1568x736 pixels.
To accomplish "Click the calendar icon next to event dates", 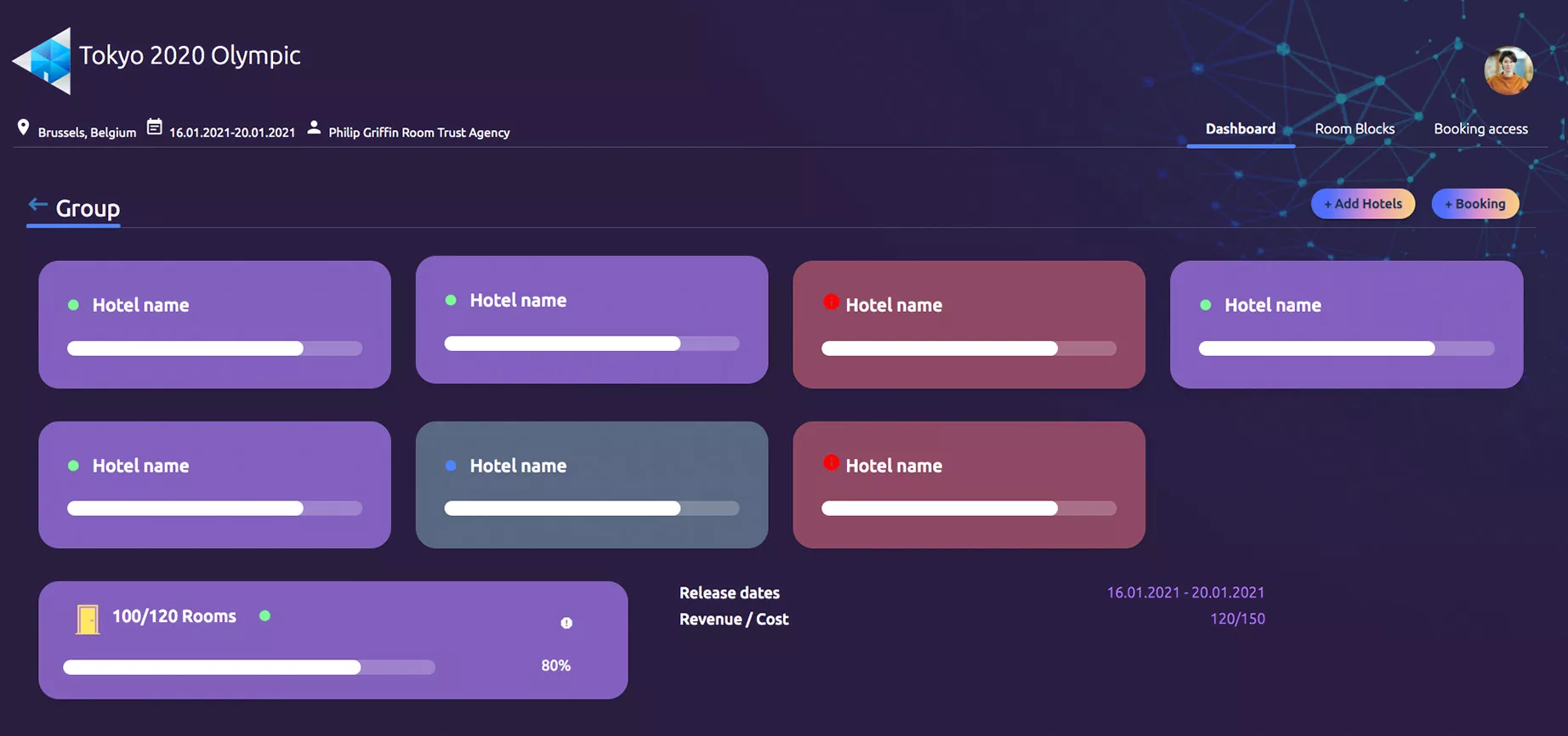I will 154,127.
